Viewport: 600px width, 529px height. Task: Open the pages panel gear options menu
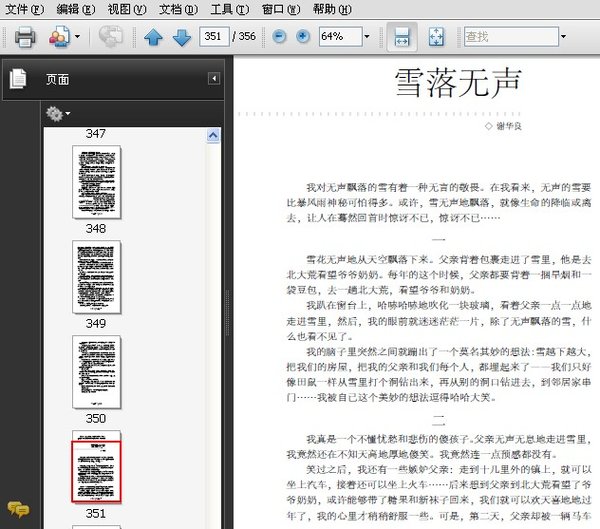[x=57, y=113]
